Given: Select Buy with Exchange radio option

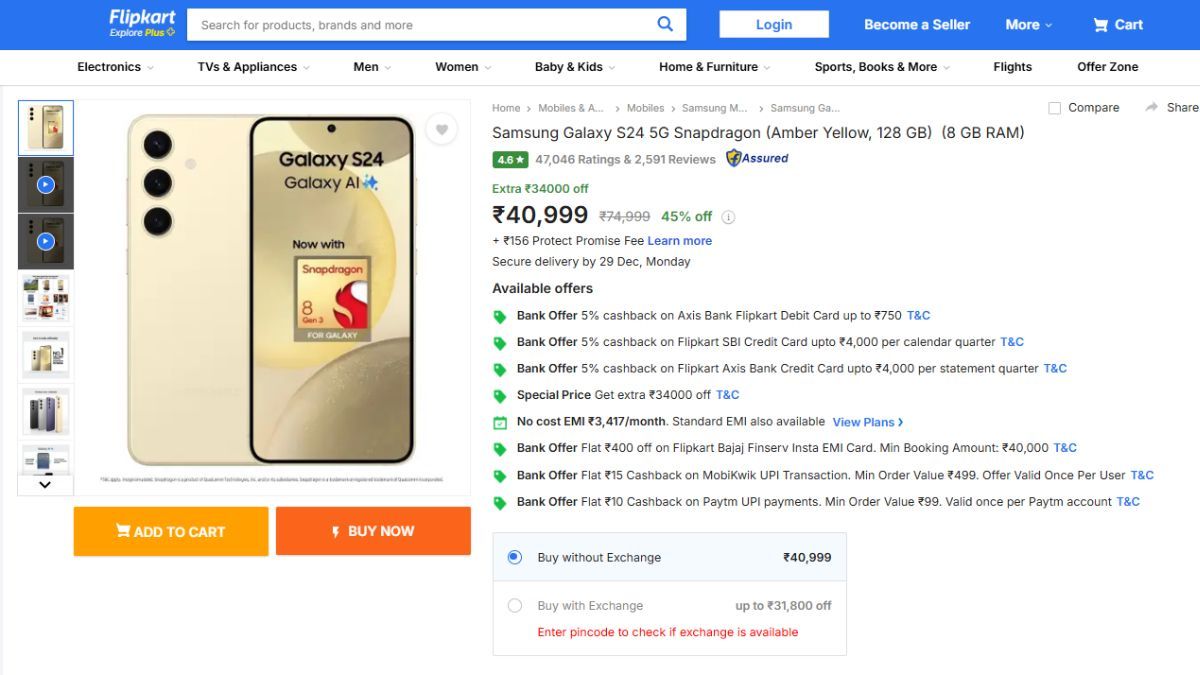Looking at the screenshot, I should tap(514, 605).
